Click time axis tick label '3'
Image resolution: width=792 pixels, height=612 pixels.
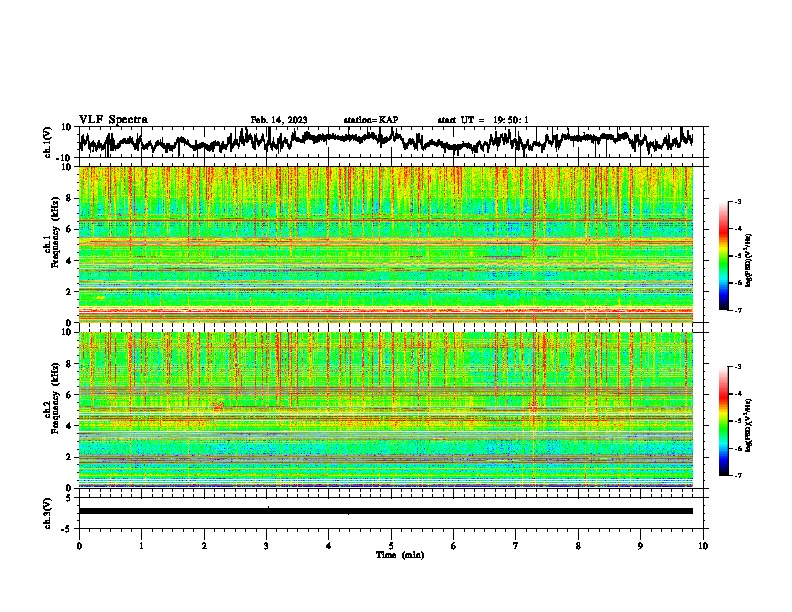coord(266,546)
